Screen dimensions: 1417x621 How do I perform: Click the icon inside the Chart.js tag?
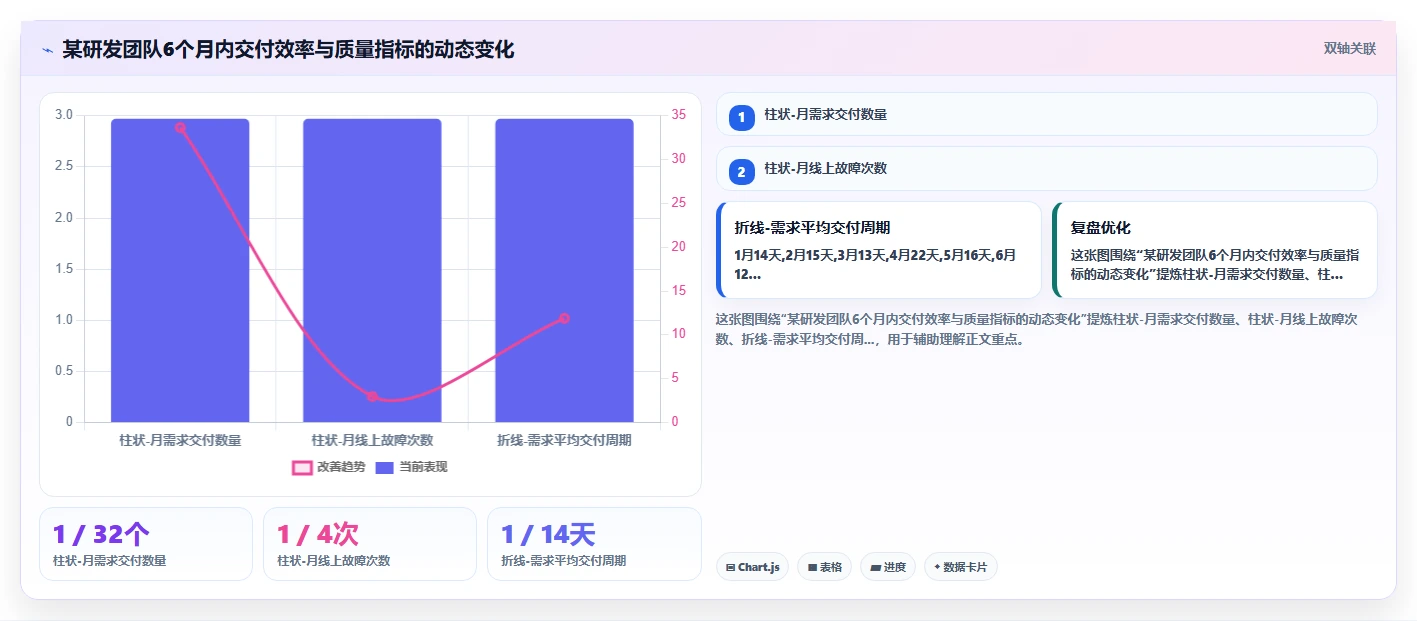click(731, 568)
